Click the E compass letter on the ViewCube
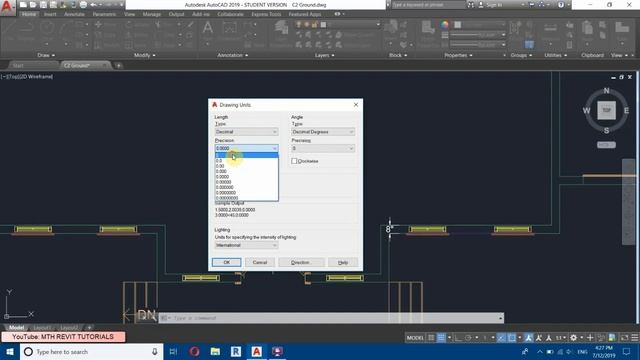This screenshot has width=640, height=360. click(x=626, y=111)
